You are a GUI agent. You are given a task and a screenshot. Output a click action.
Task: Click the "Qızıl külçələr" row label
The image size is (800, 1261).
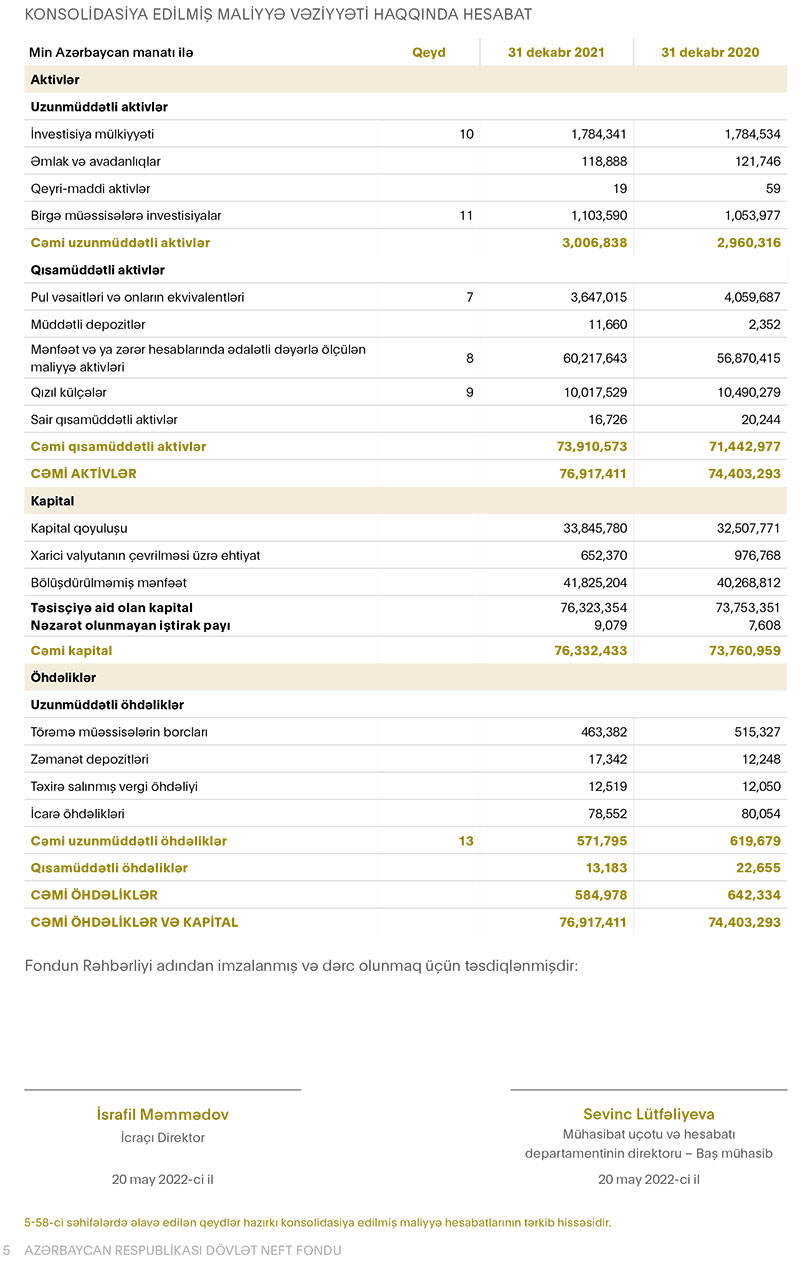pyautogui.click(x=69, y=393)
